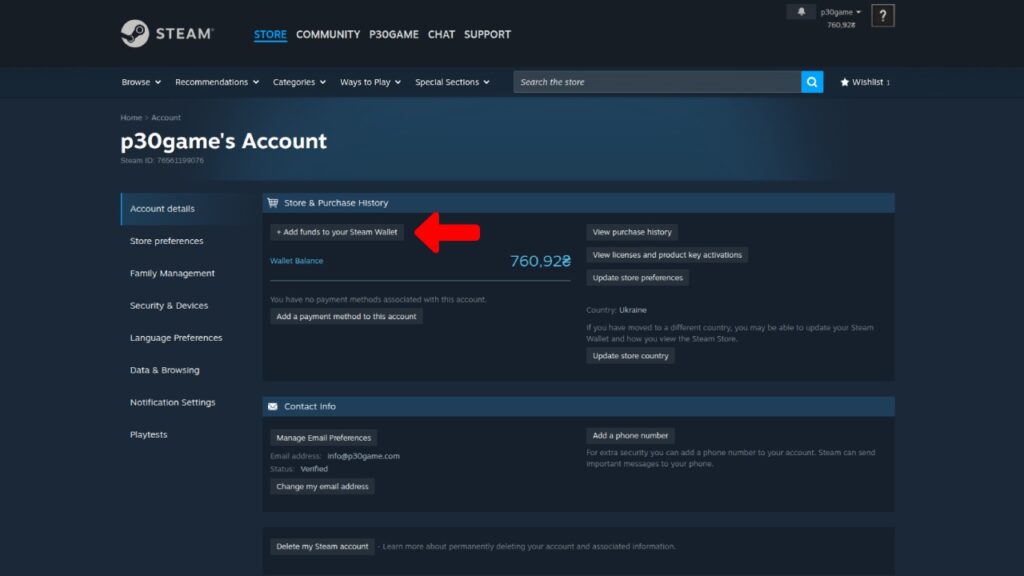
Task: Click View purchase history
Action: pyautogui.click(x=632, y=232)
